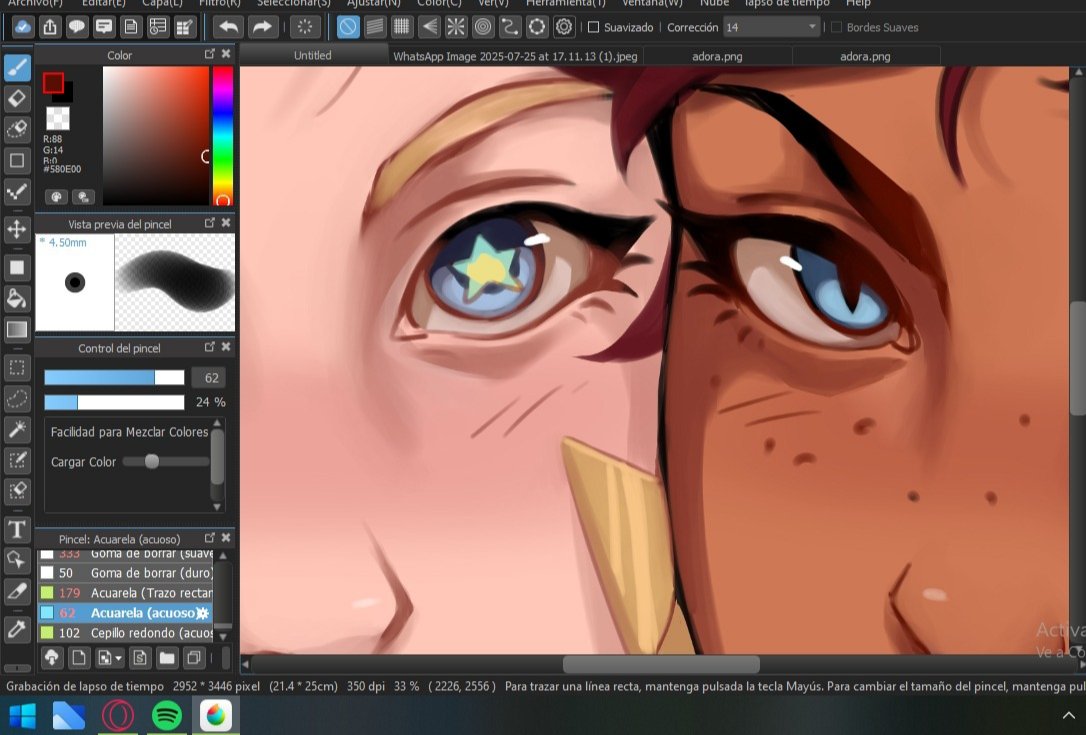Check the Bordes Suaves checkbox
Screen dimensions: 1086x735
(x=836, y=27)
